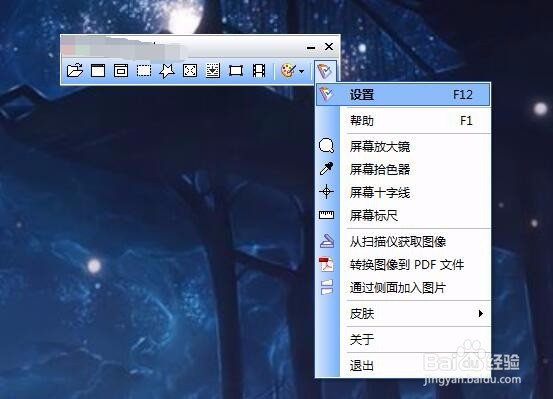
Task: Launch 屏幕拾色器 from menu
Action: [403, 169]
